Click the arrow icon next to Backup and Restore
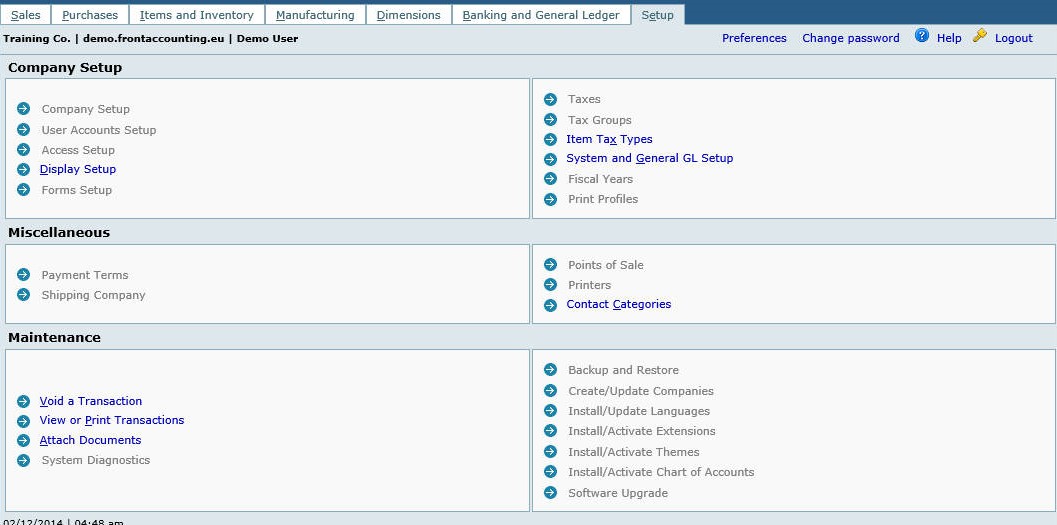 (550, 370)
